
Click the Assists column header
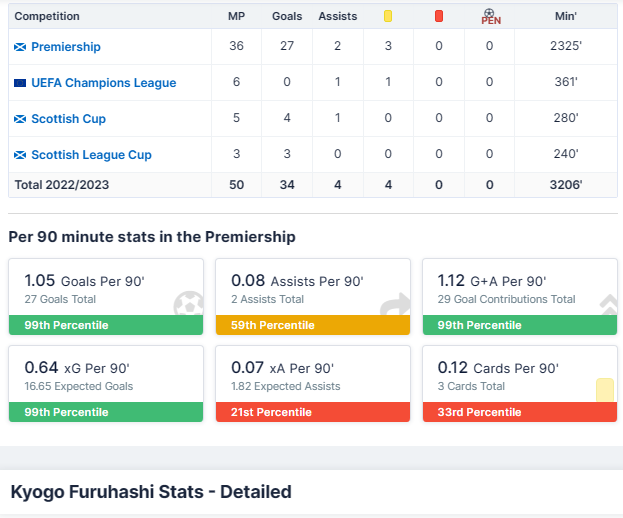pos(338,16)
